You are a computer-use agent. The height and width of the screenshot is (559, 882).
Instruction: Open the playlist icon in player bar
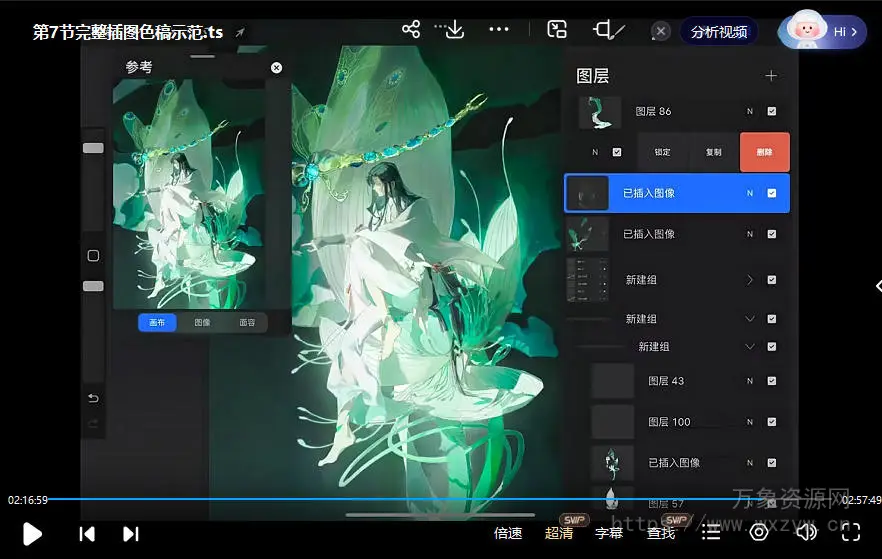pyautogui.click(x=711, y=533)
